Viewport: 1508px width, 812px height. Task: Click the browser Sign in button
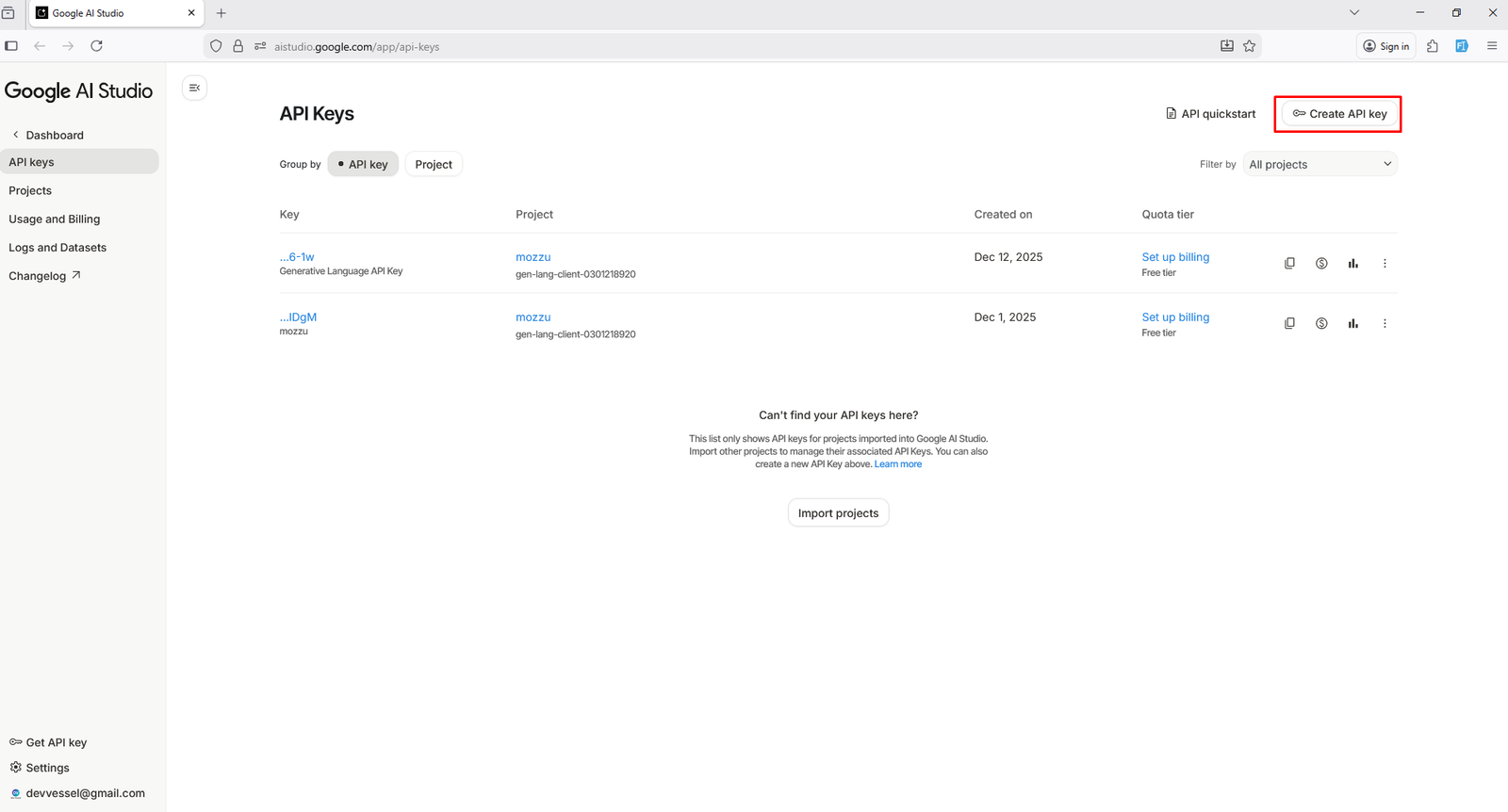(1385, 46)
